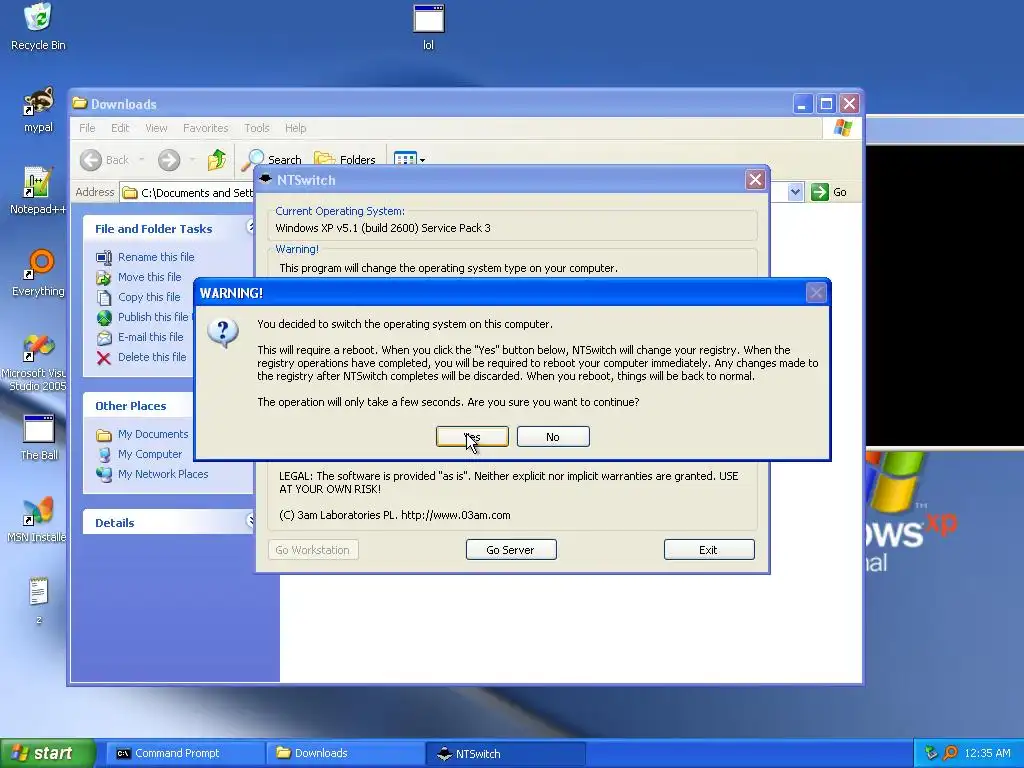
Task: Toggle the Folders pane button
Action: (345, 160)
